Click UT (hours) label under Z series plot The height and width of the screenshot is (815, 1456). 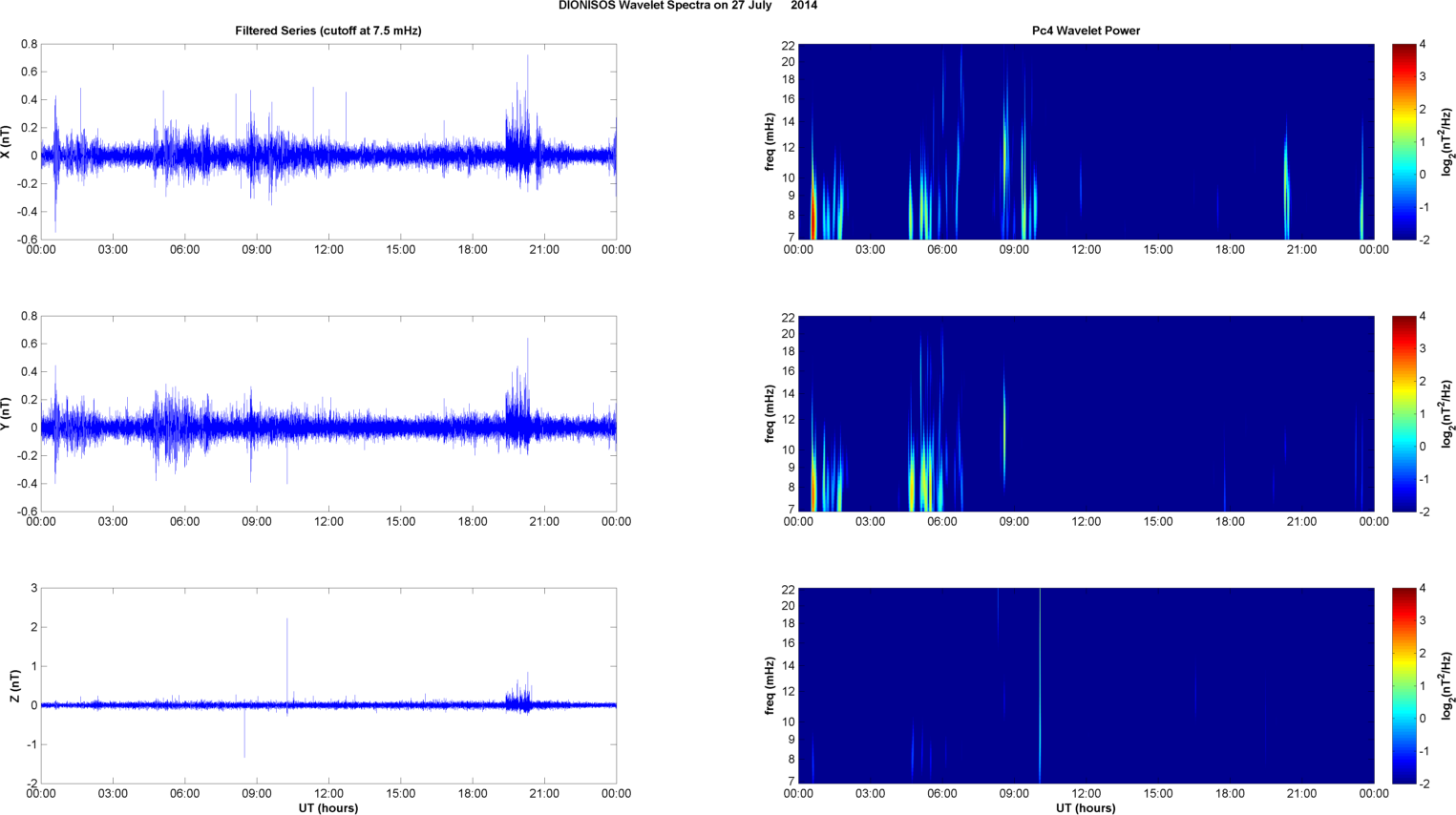point(328,808)
